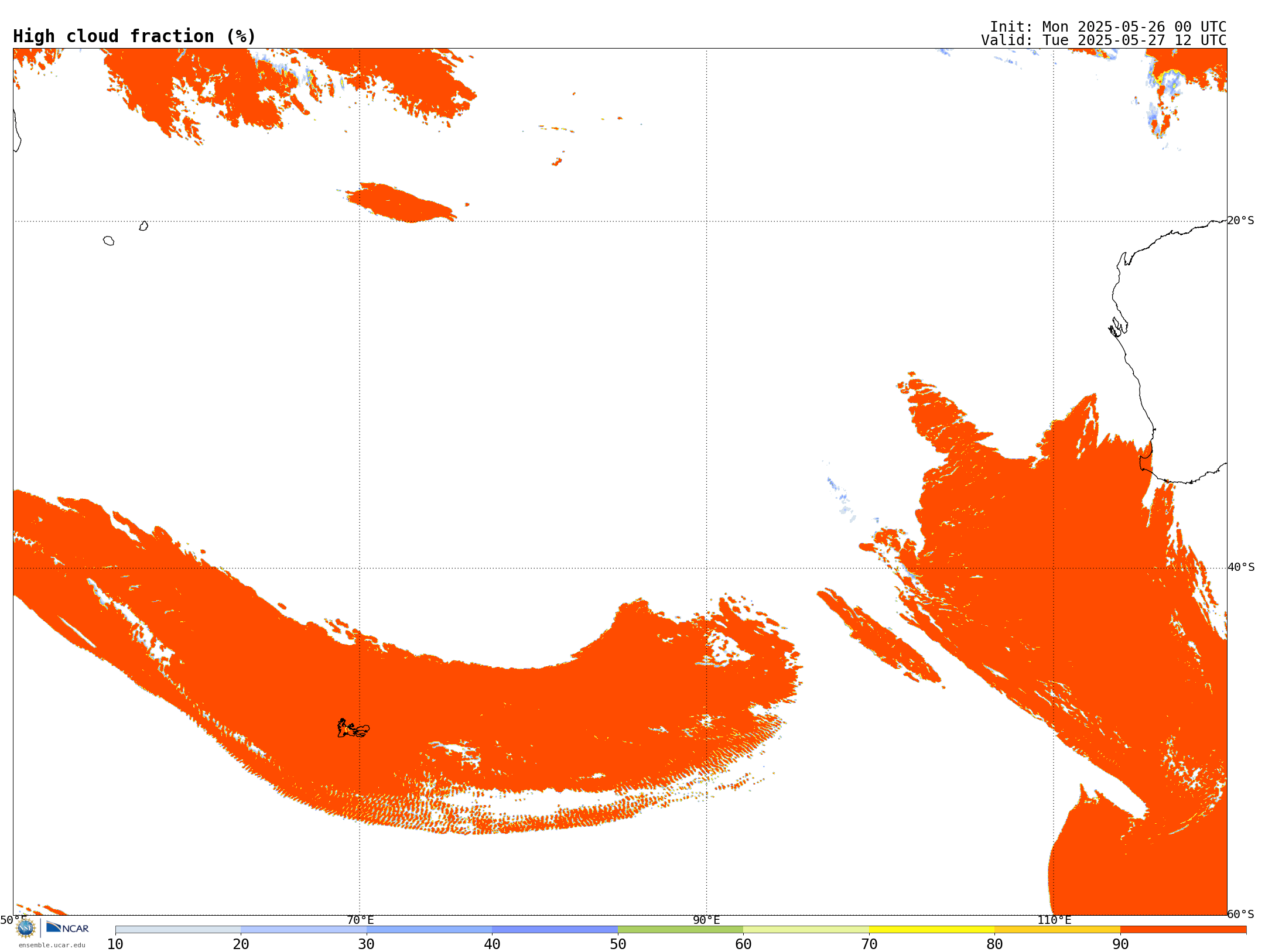
Task: Click the 20°S latitude label
Action: click(x=1241, y=221)
